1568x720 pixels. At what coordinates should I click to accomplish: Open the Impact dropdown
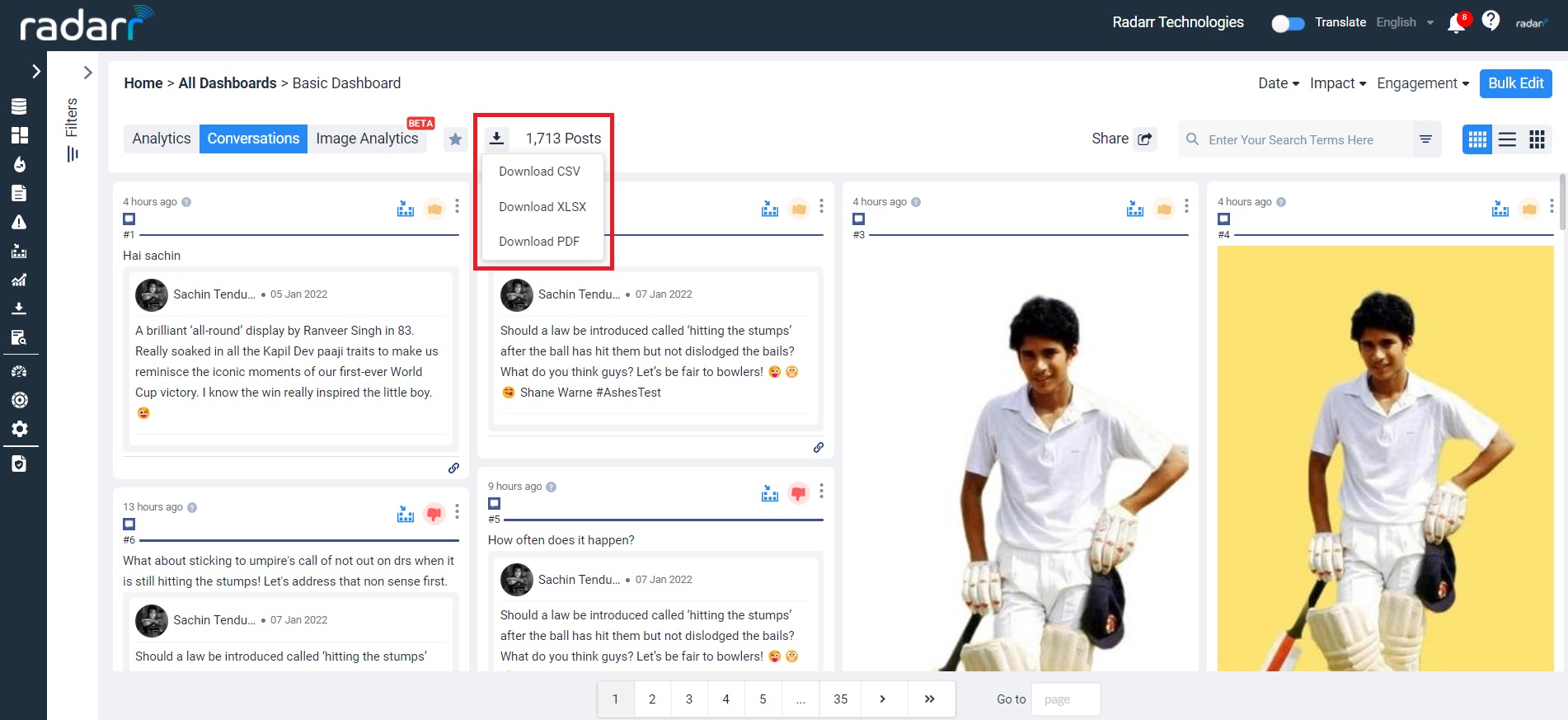pos(1338,83)
